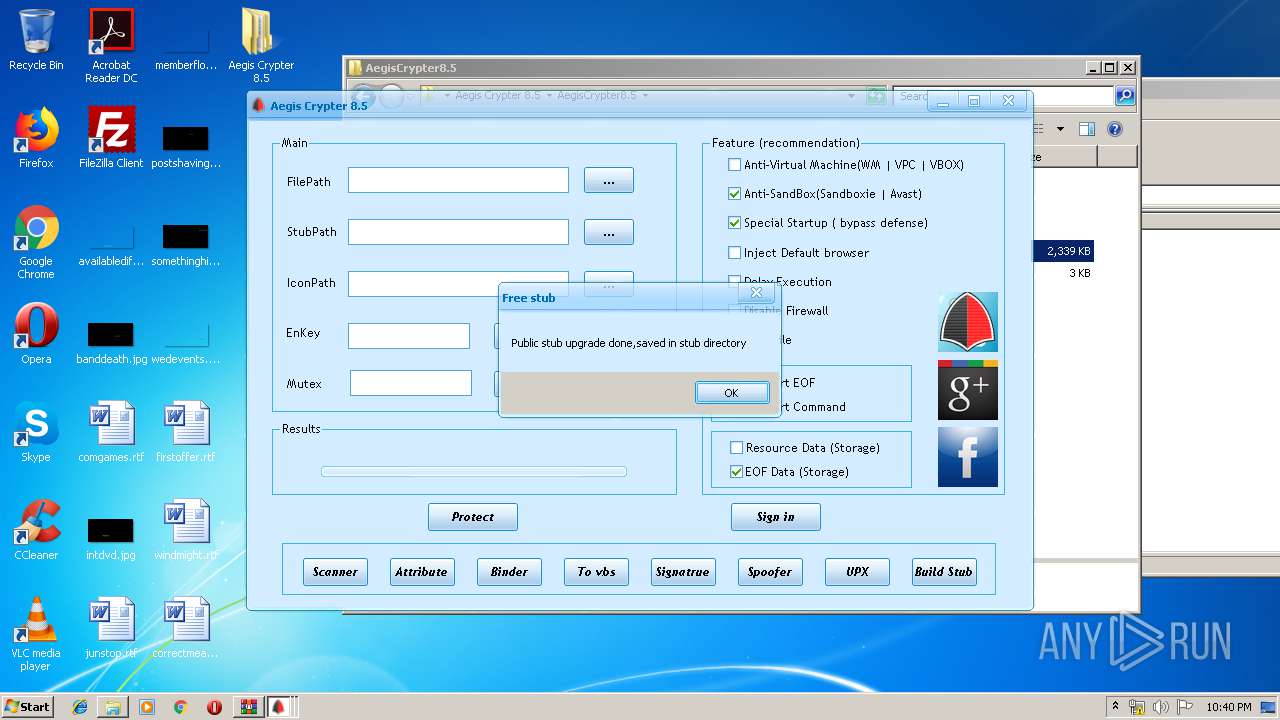This screenshot has height=720, width=1280.
Task: Open Opera desktop icon
Action: (x=36, y=334)
